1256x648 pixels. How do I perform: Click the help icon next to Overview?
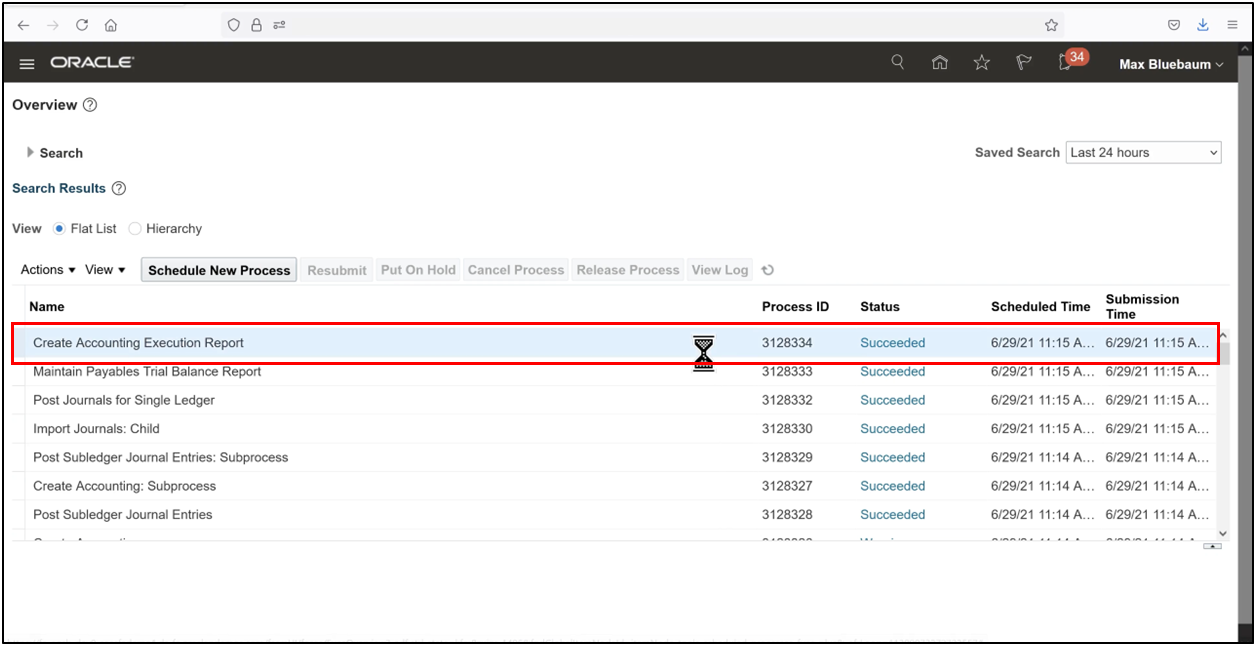tap(90, 104)
